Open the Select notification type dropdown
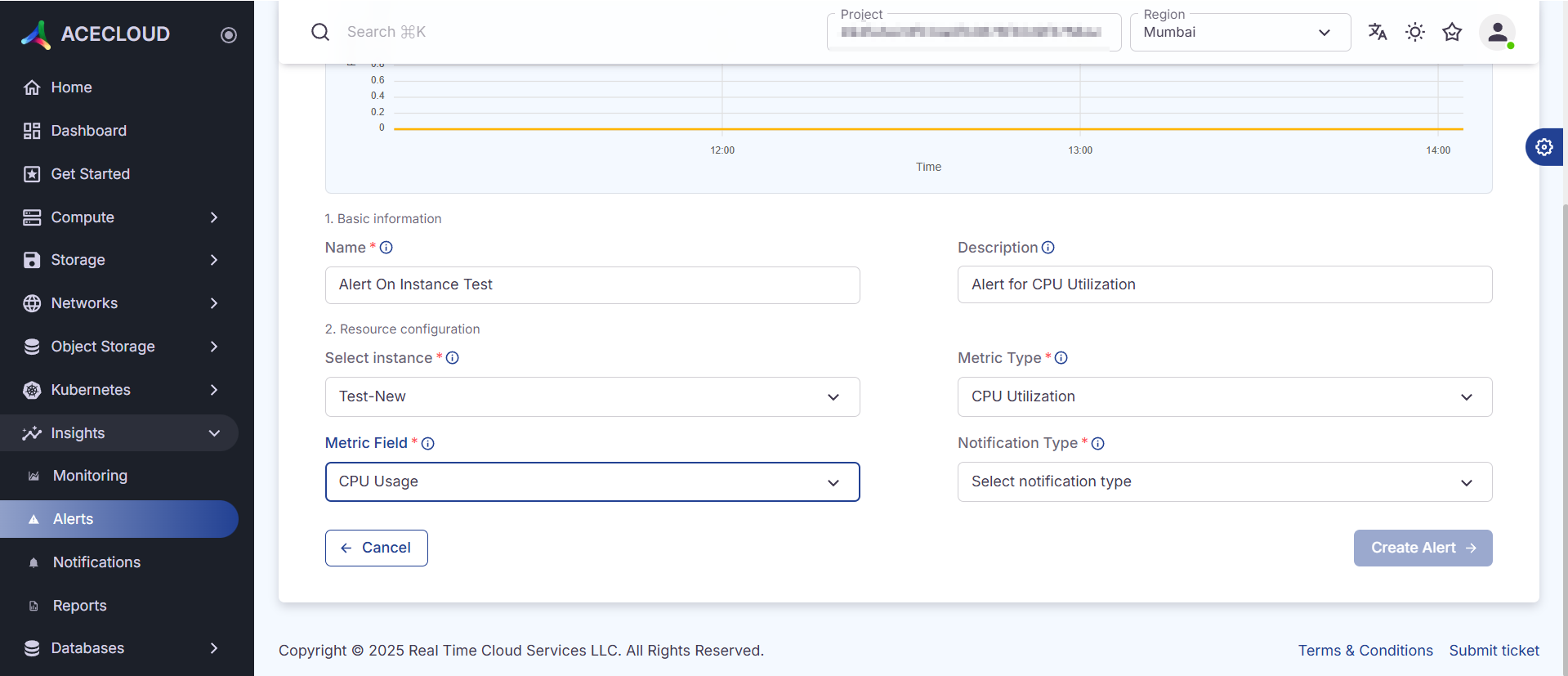Image resolution: width=1568 pixels, height=676 pixels. click(1224, 482)
